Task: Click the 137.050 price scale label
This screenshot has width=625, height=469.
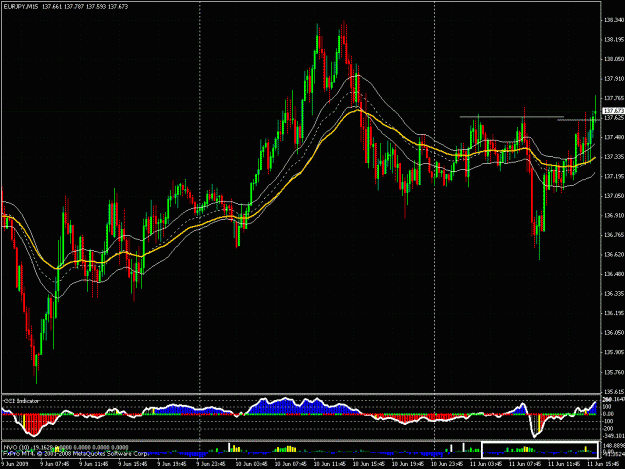Action: pyautogui.click(x=614, y=196)
